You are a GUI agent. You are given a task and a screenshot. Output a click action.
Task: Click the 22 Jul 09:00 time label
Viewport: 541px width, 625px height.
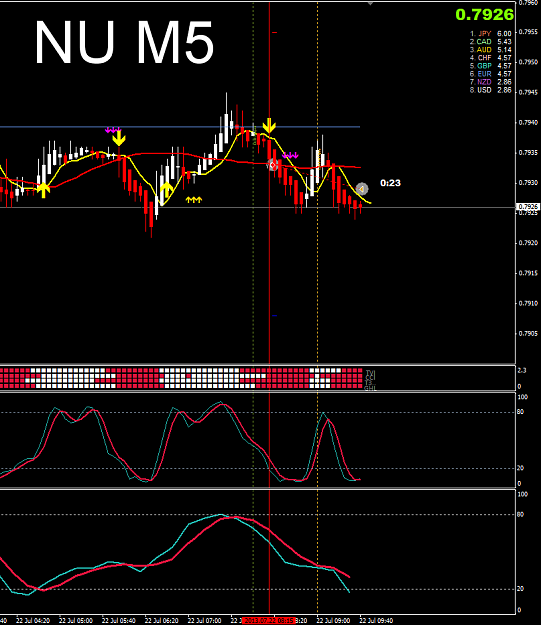pyautogui.click(x=333, y=621)
